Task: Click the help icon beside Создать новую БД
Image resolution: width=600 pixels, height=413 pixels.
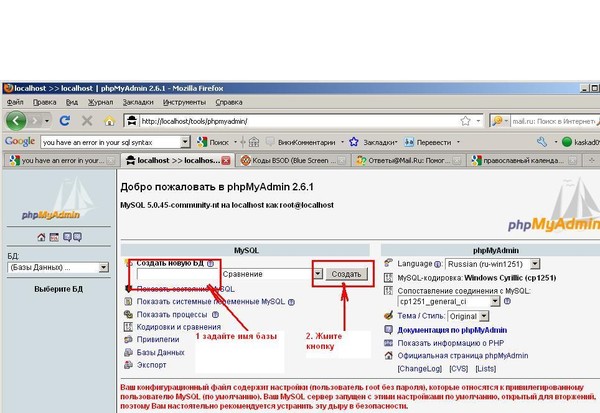Action: pyautogui.click(x=210, y=264)
